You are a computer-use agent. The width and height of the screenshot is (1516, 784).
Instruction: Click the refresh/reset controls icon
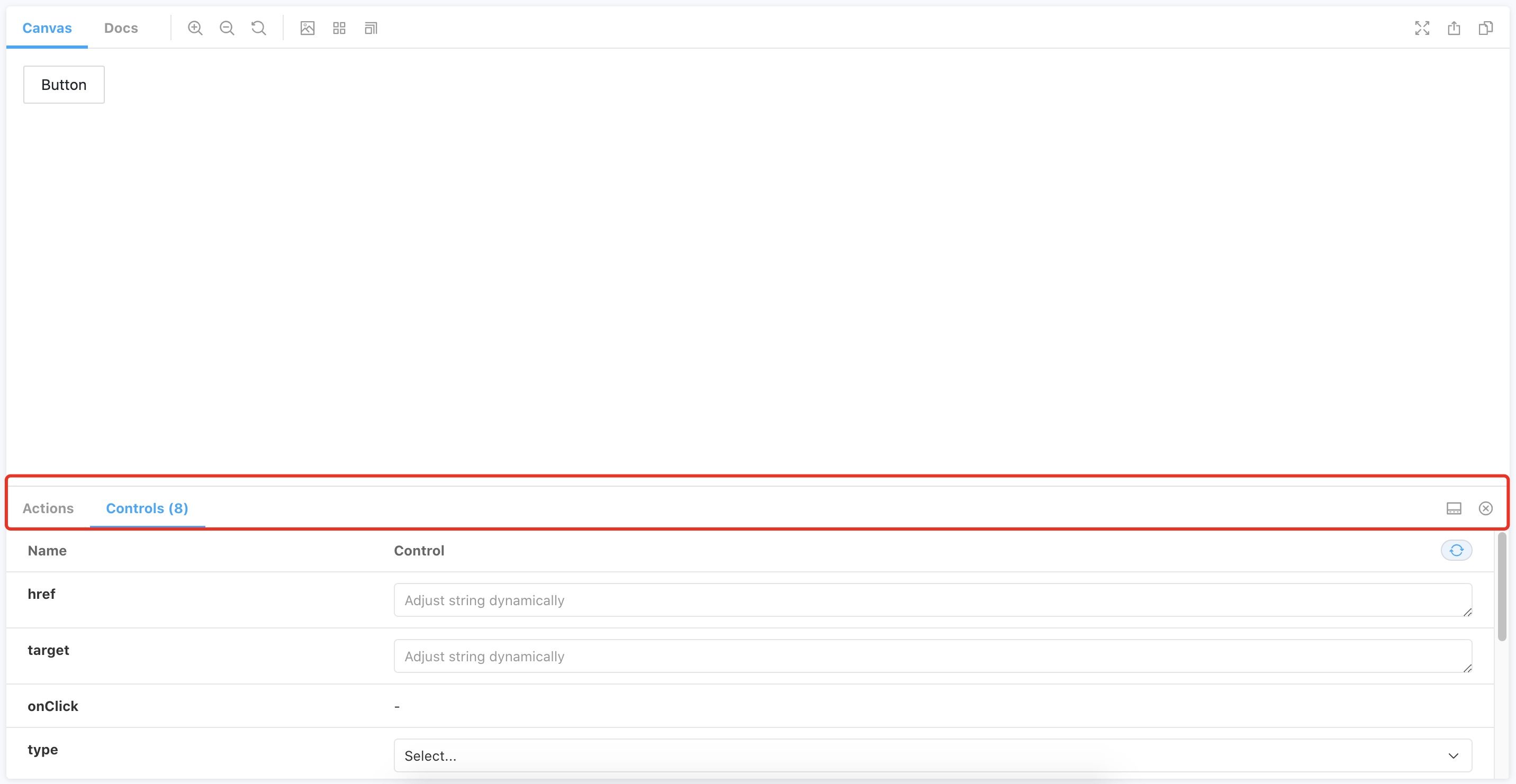(x=1457, y=550)
